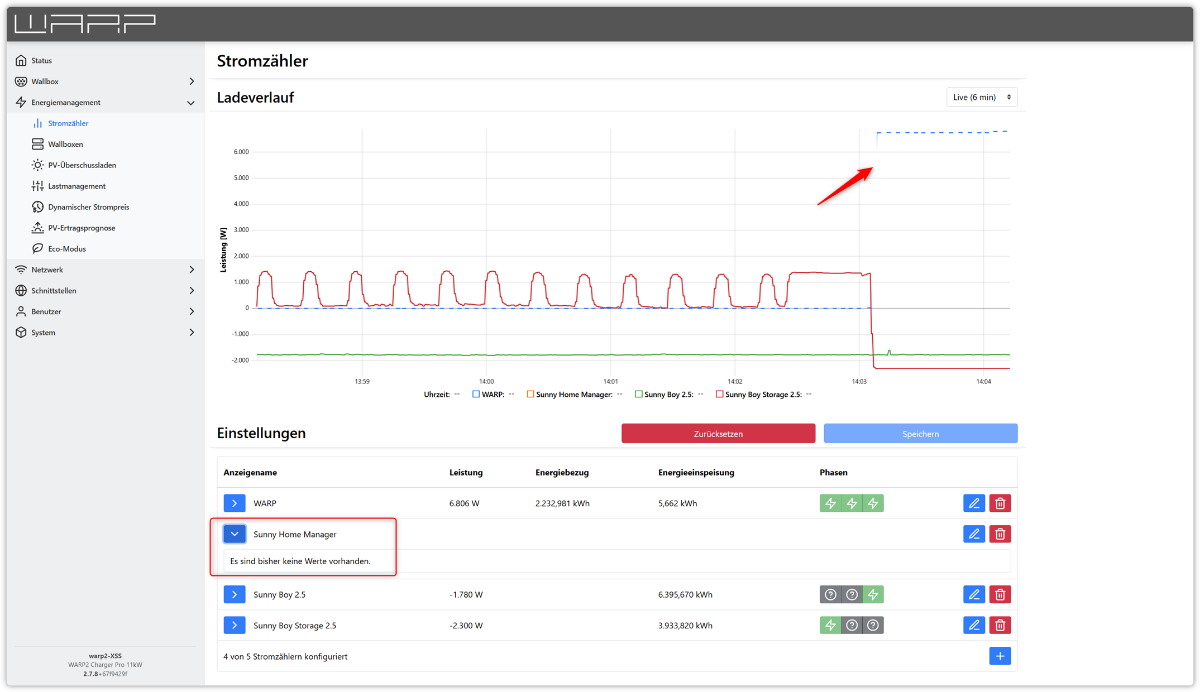1200x692 pixels.
Task: Open PV-Überschussladen sun icon
Action: click(x=38, y=165)
